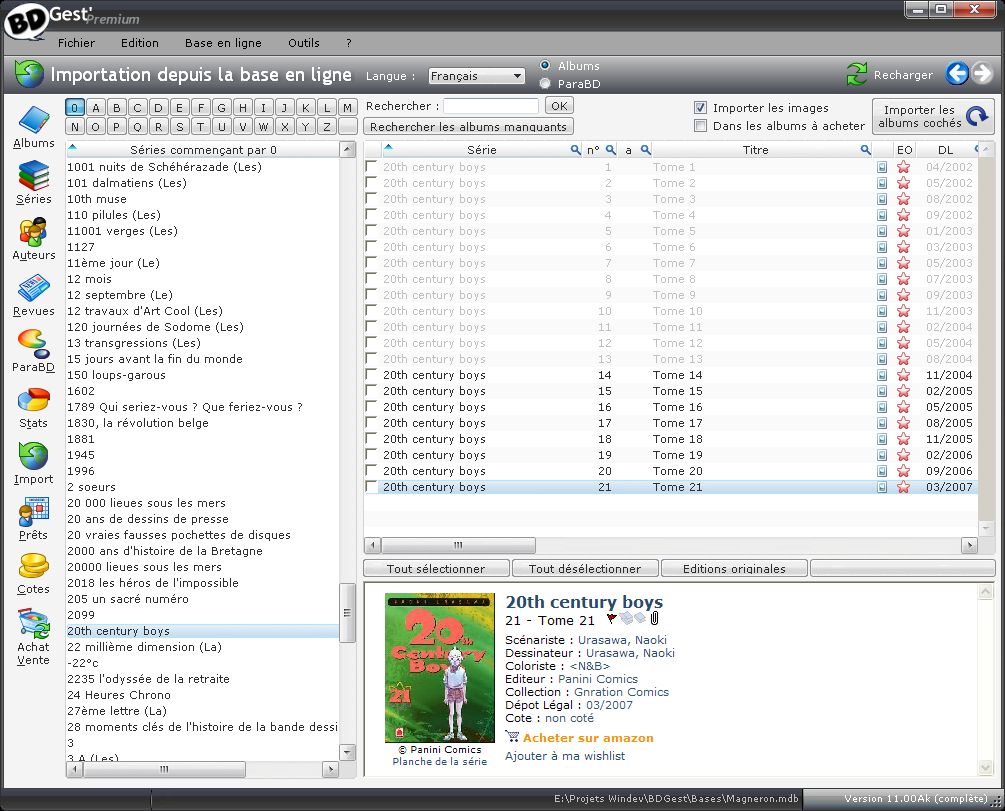Viewport: 1005px width, 811px height.
Task: Check the box for Tome 14 row
Action: click(x=370, y=374)
